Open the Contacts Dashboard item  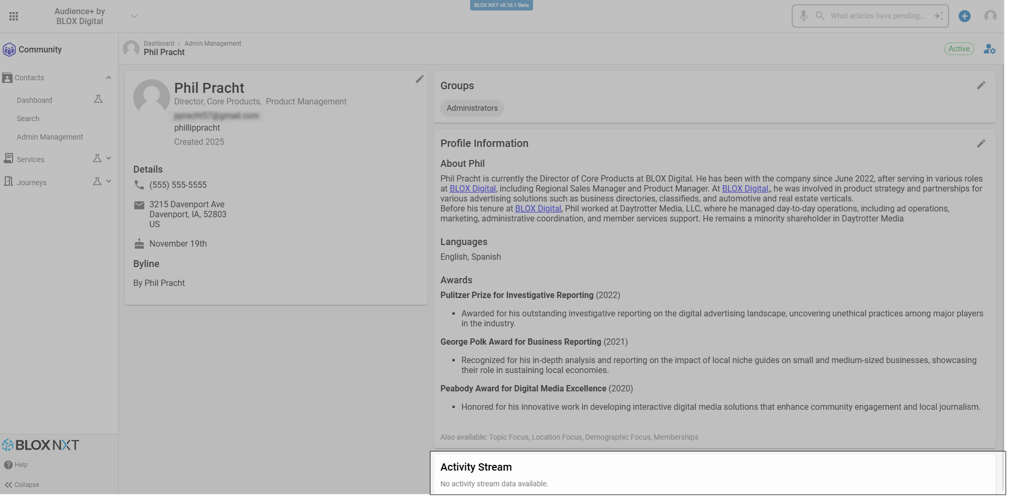[x=34, y=100]
